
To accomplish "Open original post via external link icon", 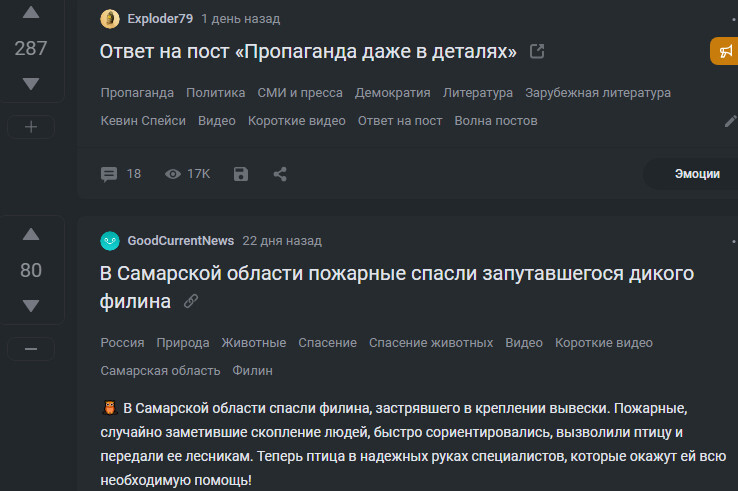I will pos(537,51).
